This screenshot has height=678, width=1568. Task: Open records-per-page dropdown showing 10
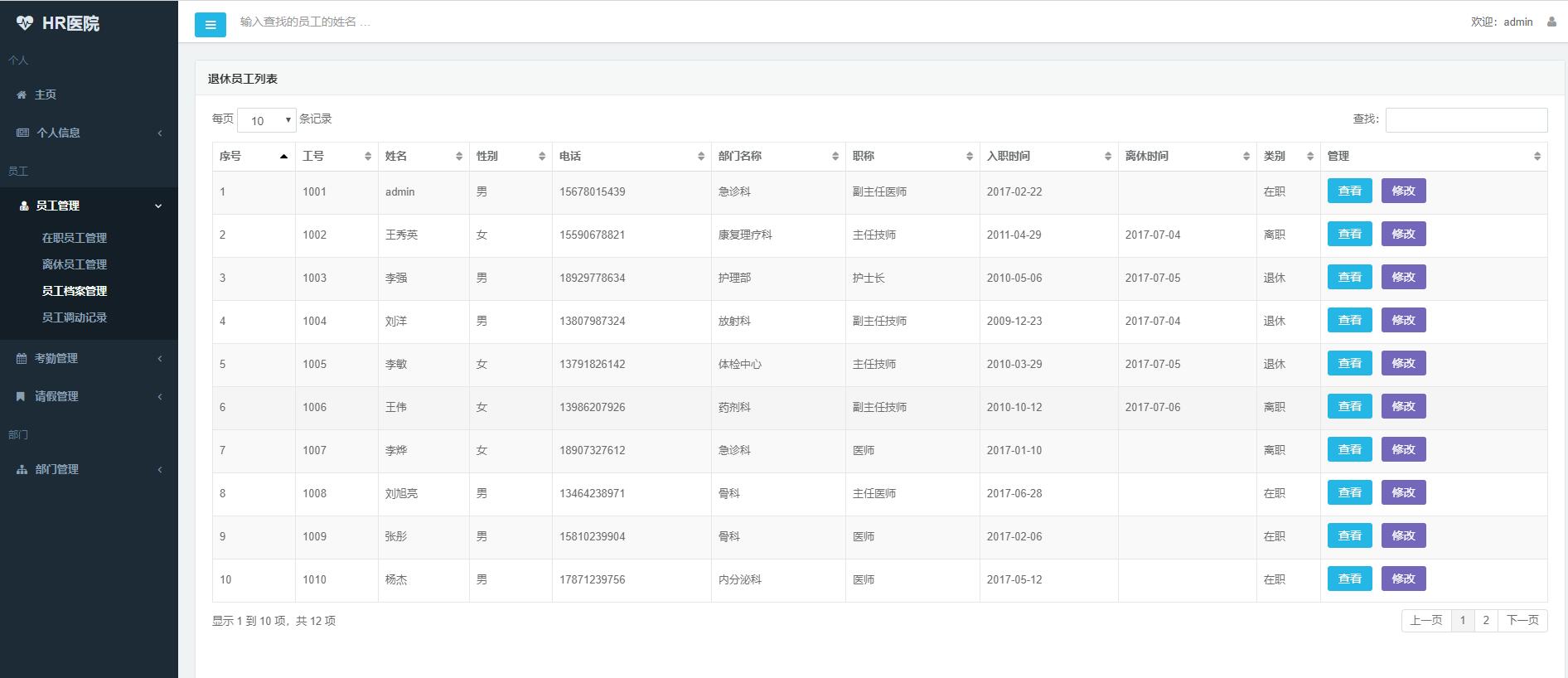point(267,120)
